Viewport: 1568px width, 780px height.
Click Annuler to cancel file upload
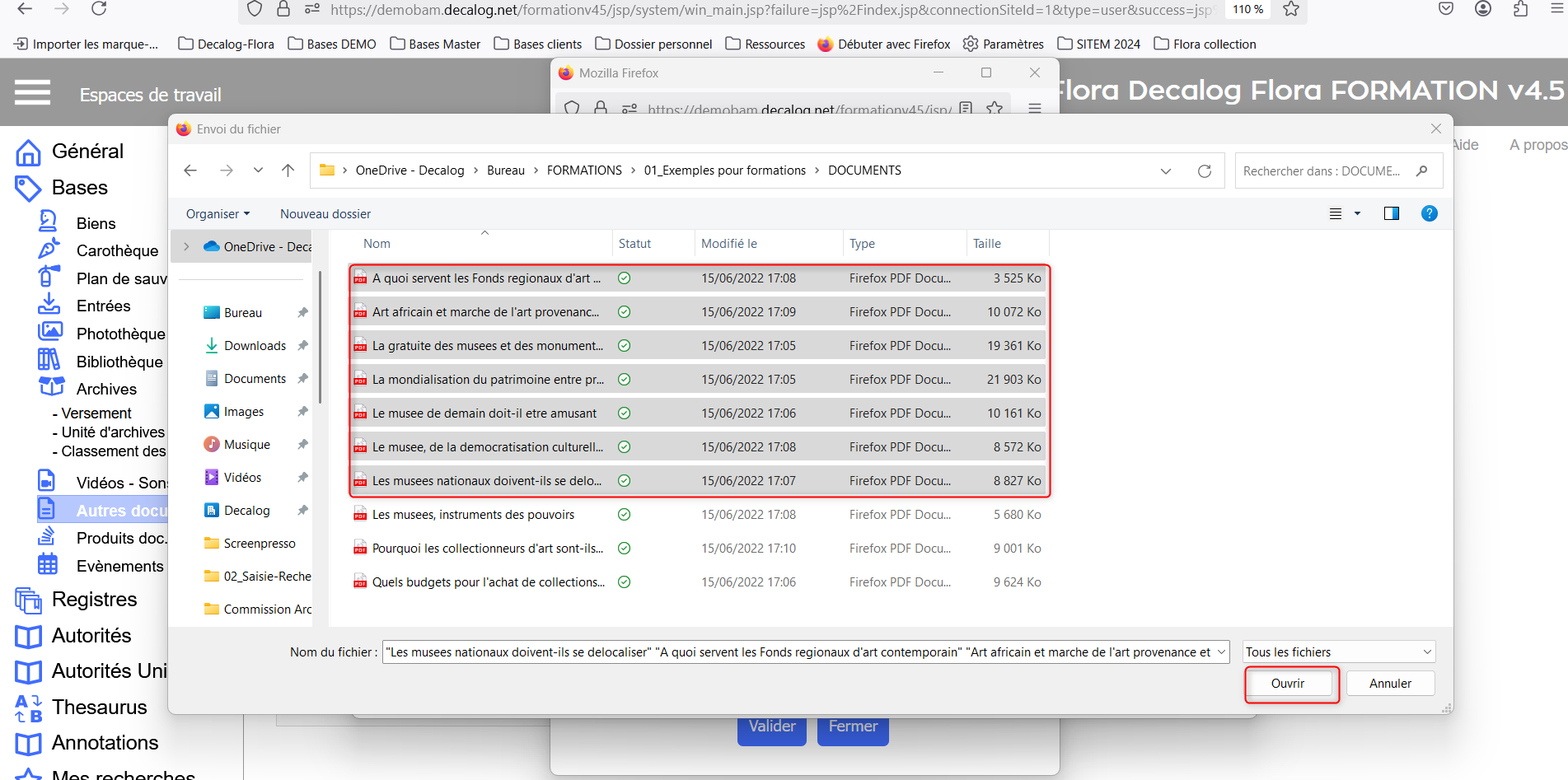pos(1389,684)
